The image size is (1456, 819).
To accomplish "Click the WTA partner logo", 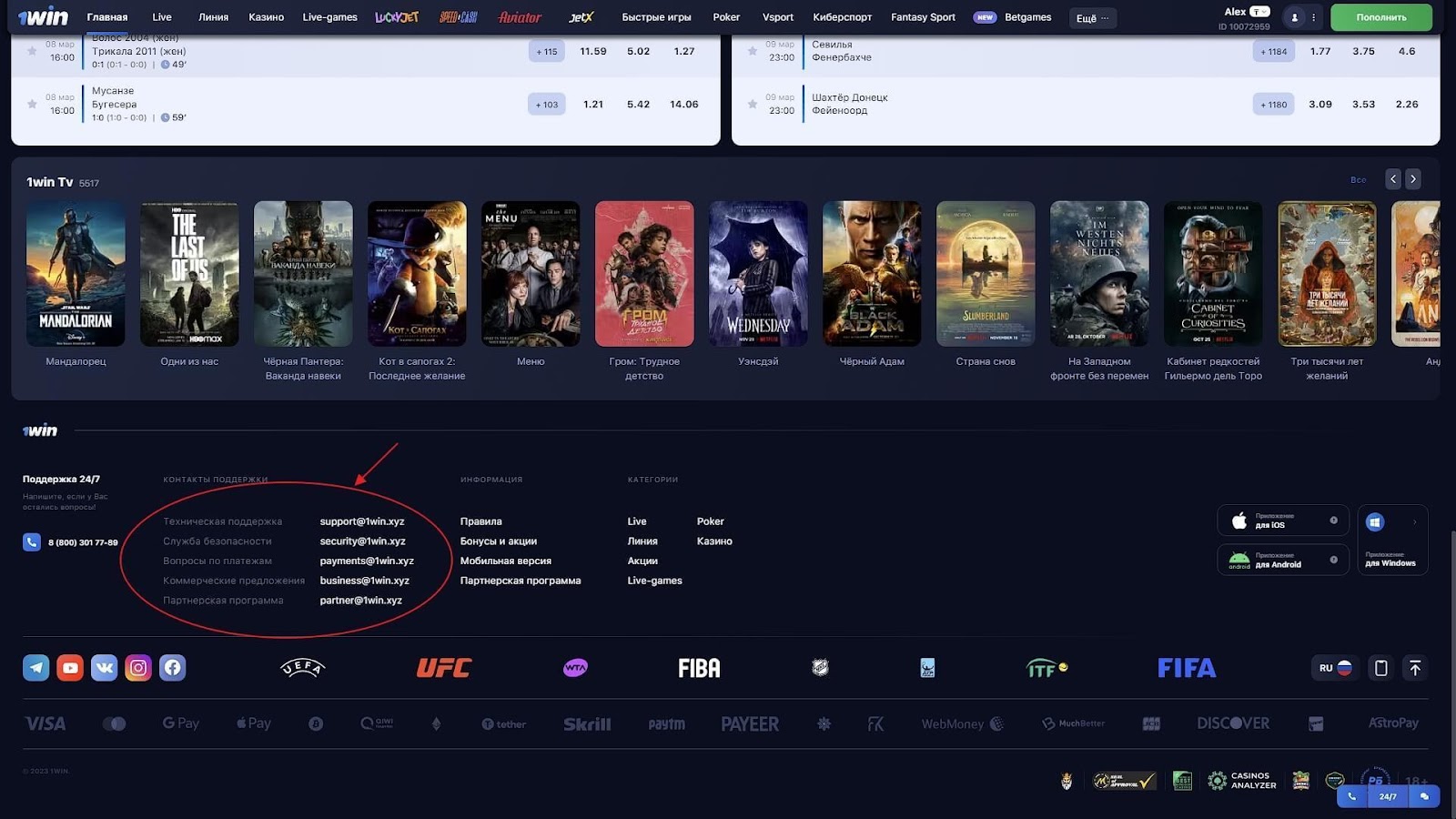I will click(x=575, y=668).
